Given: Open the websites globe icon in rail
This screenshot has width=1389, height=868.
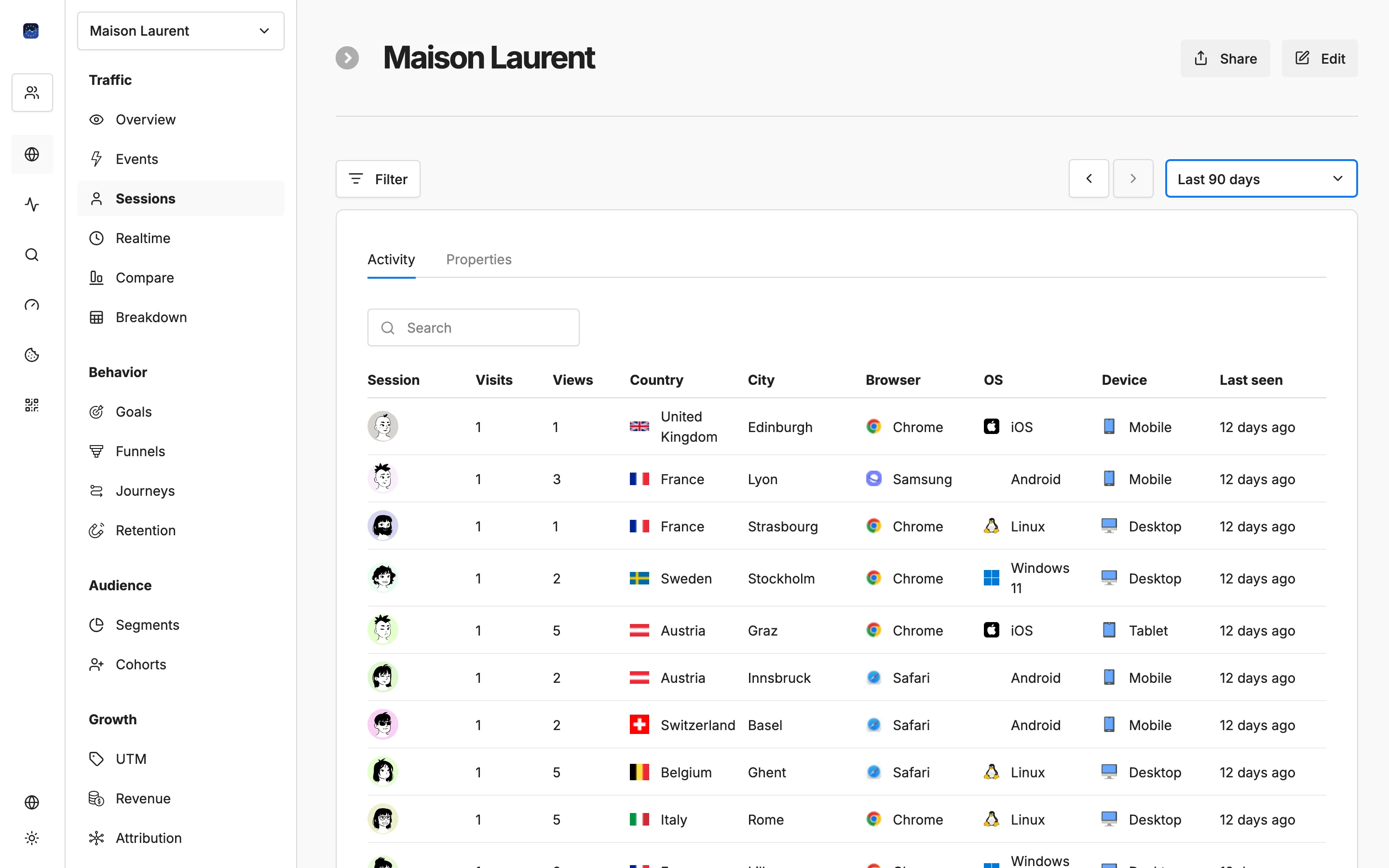Looking at the screenshot, I should point(32,154).
